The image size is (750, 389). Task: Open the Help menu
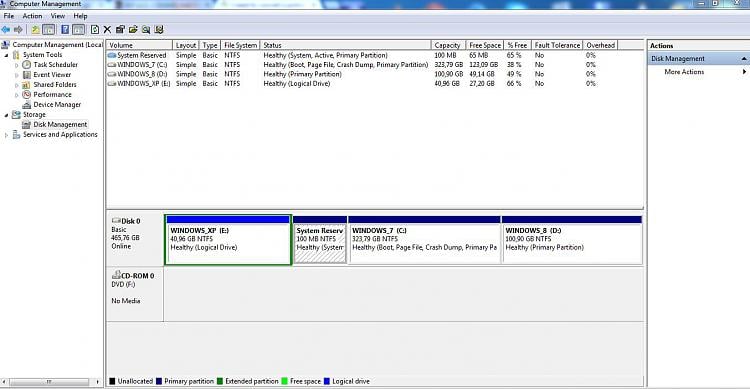click(80, 16)
